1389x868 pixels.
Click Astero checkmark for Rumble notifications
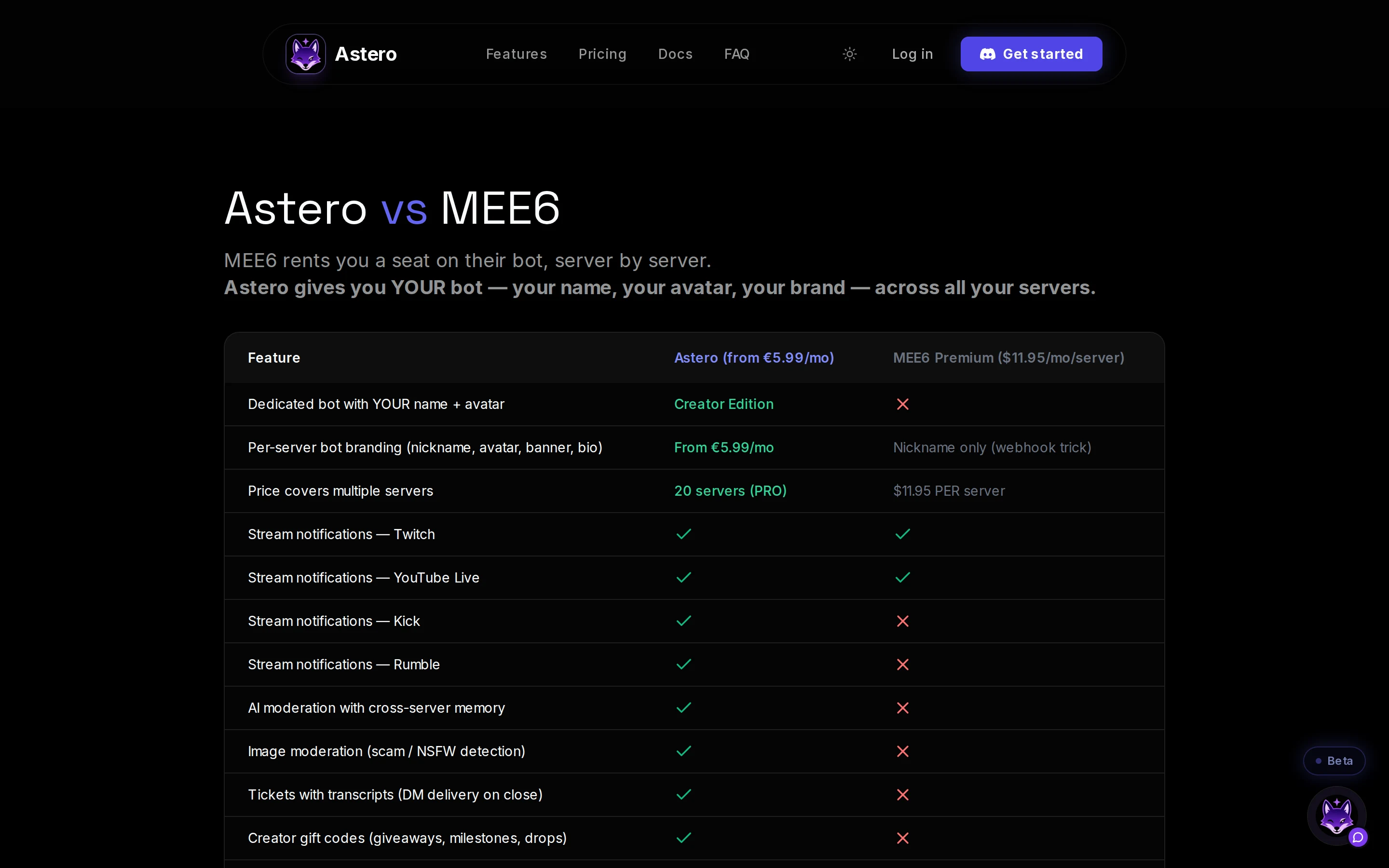coord(683,664)
